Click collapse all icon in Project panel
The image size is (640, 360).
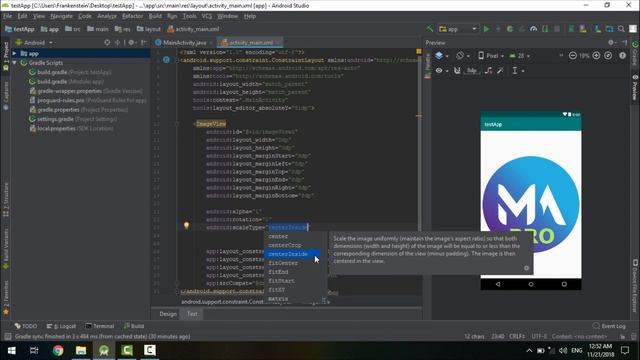pos(118,42)
